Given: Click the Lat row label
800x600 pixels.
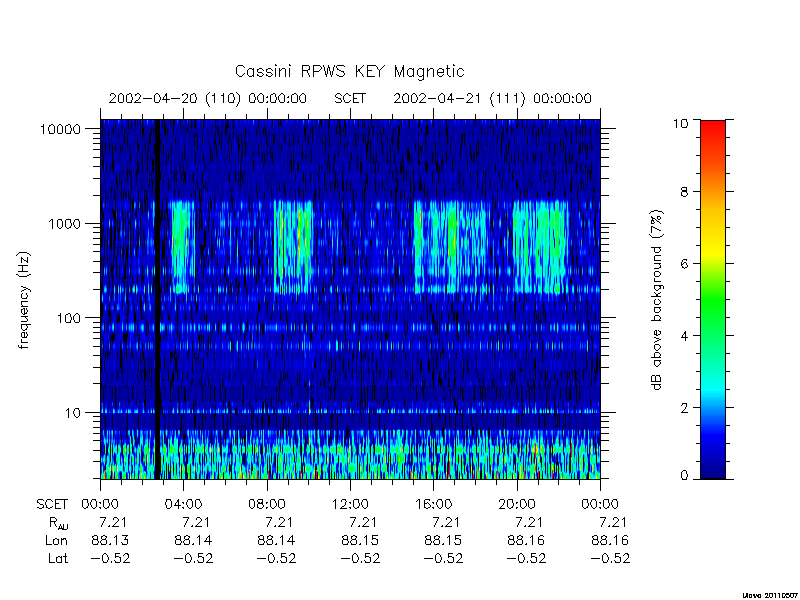Looking at the screenshot, I should tap(58, 558).
